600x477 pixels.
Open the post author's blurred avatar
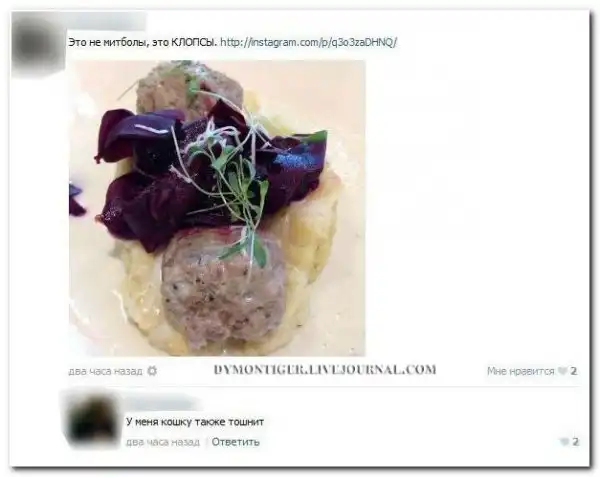[38, 46]
